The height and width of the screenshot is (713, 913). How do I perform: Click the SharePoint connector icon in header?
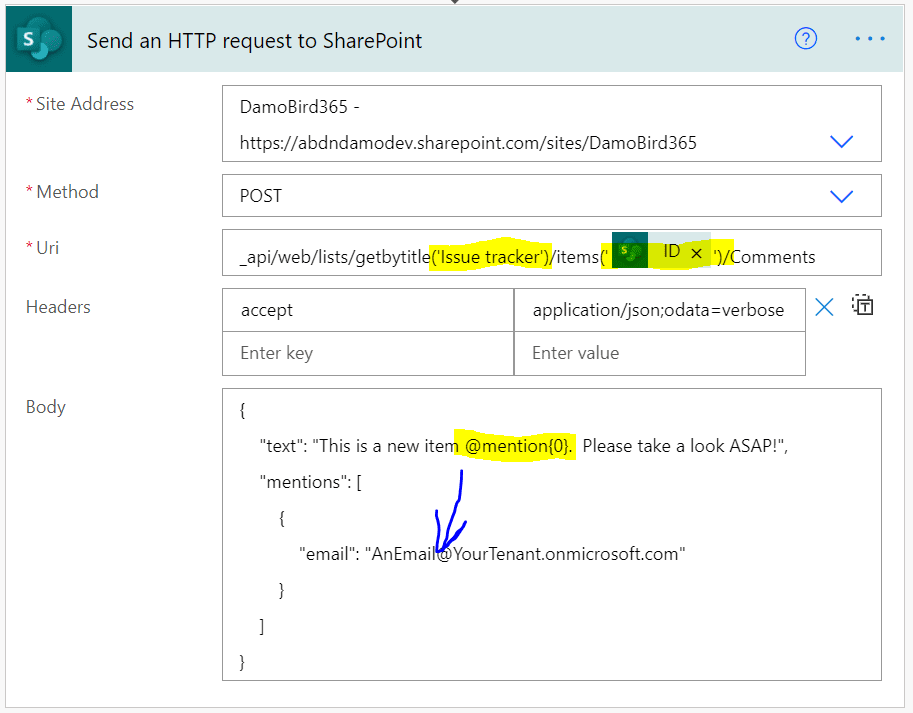click(x=39, y=41)
